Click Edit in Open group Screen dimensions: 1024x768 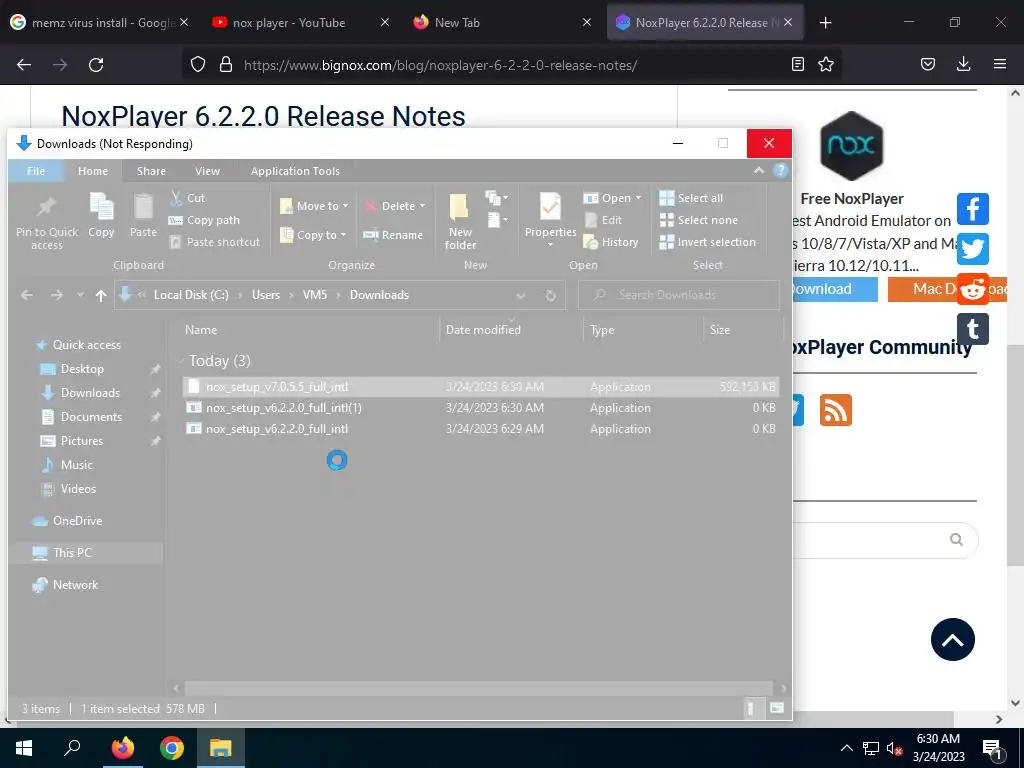point(603,220)
